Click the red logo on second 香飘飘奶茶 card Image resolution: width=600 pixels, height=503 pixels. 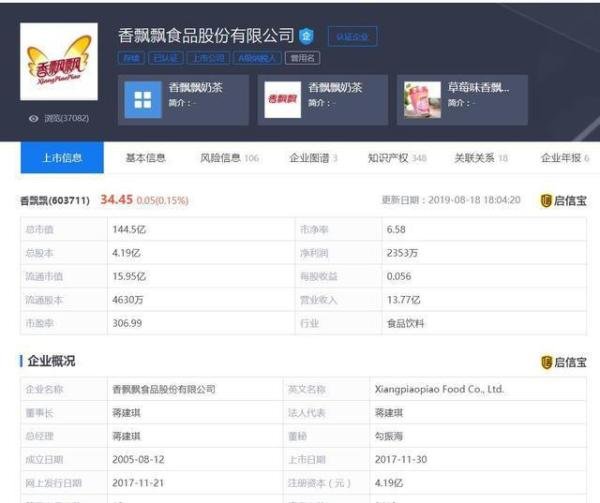(x=282, y=100)
